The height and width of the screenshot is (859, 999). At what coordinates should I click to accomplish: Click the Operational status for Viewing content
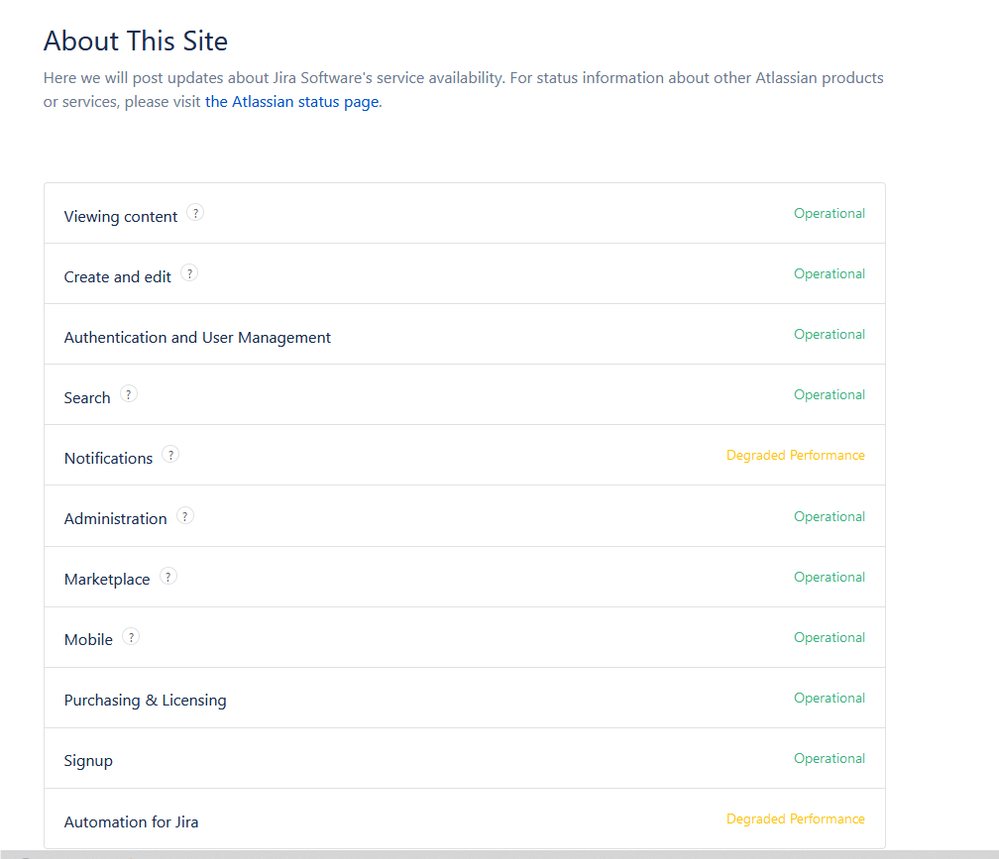pos(830,213)
